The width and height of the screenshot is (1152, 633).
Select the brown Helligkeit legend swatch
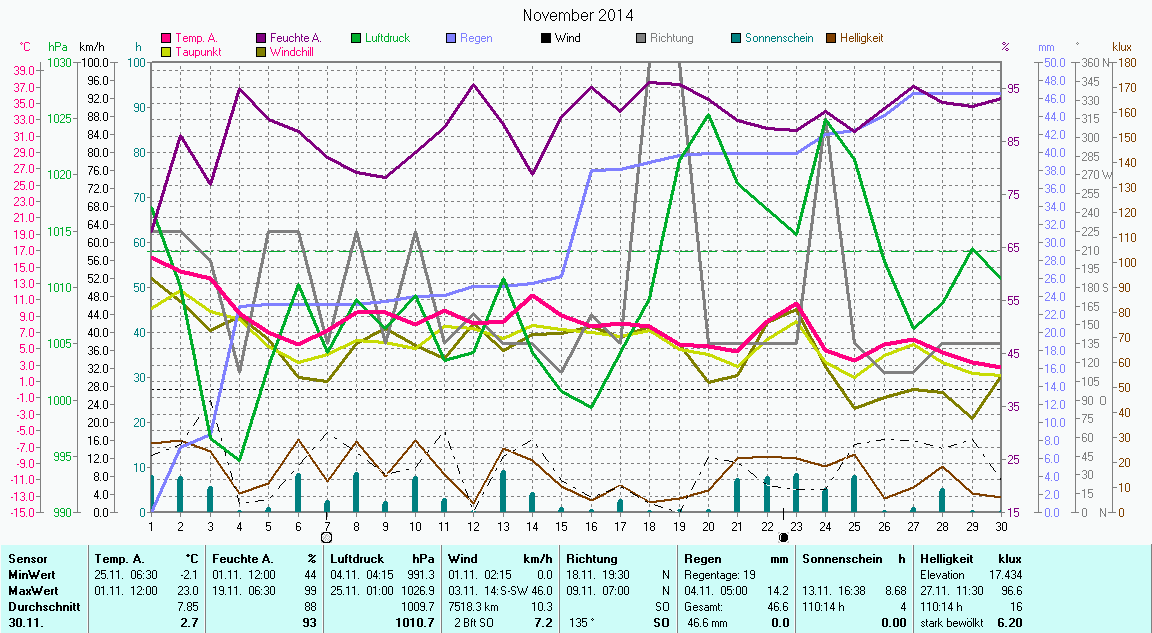pyautogui.click(x=831, y=38)
